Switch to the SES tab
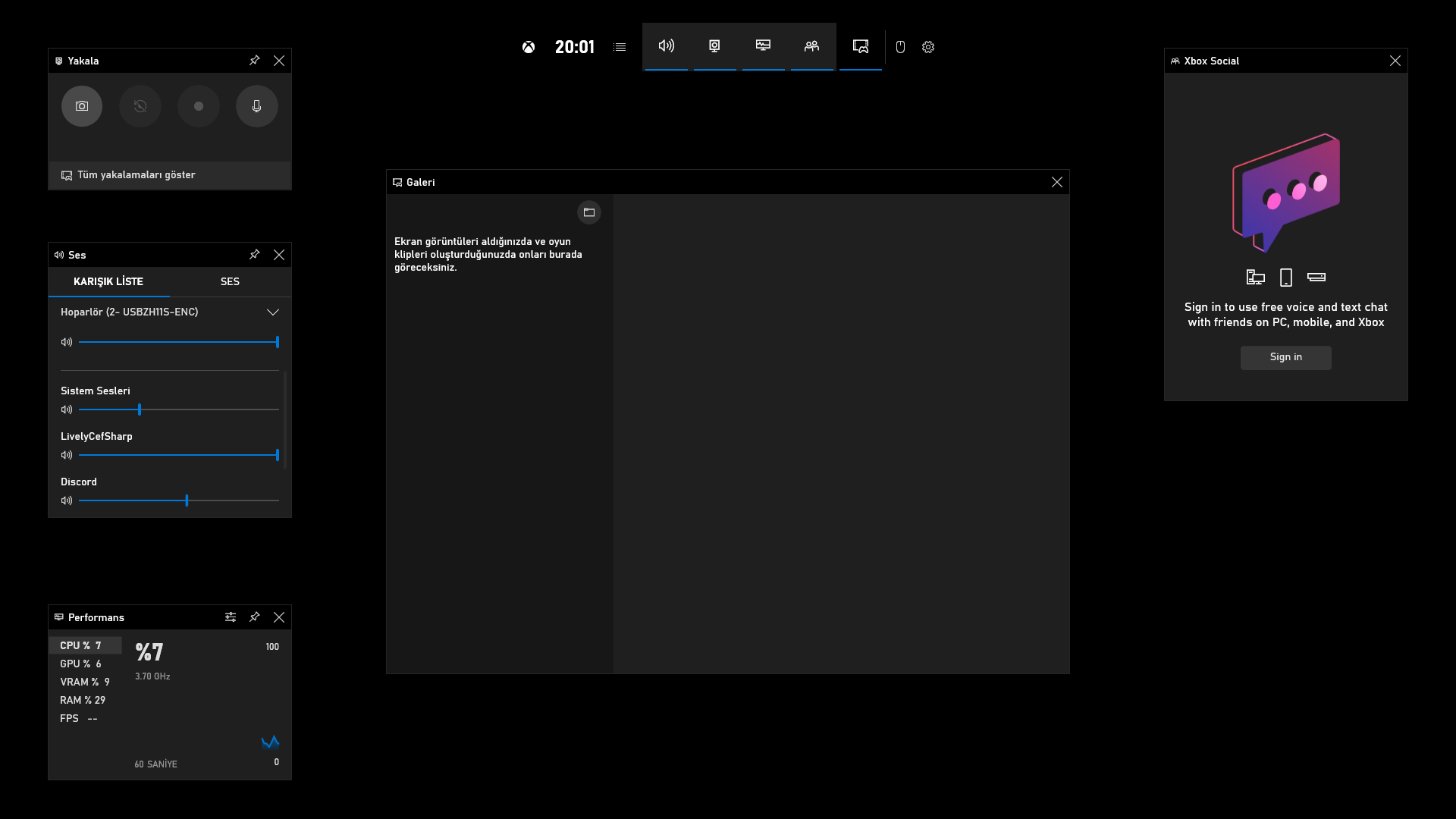This screenshot has width=1456, height=819. point(230,281)
